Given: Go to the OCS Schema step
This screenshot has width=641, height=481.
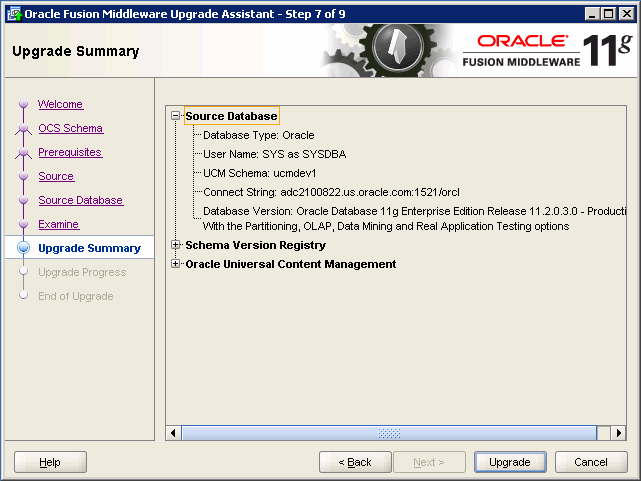Looking at the screenshot, I should click(x=71, y=128).
